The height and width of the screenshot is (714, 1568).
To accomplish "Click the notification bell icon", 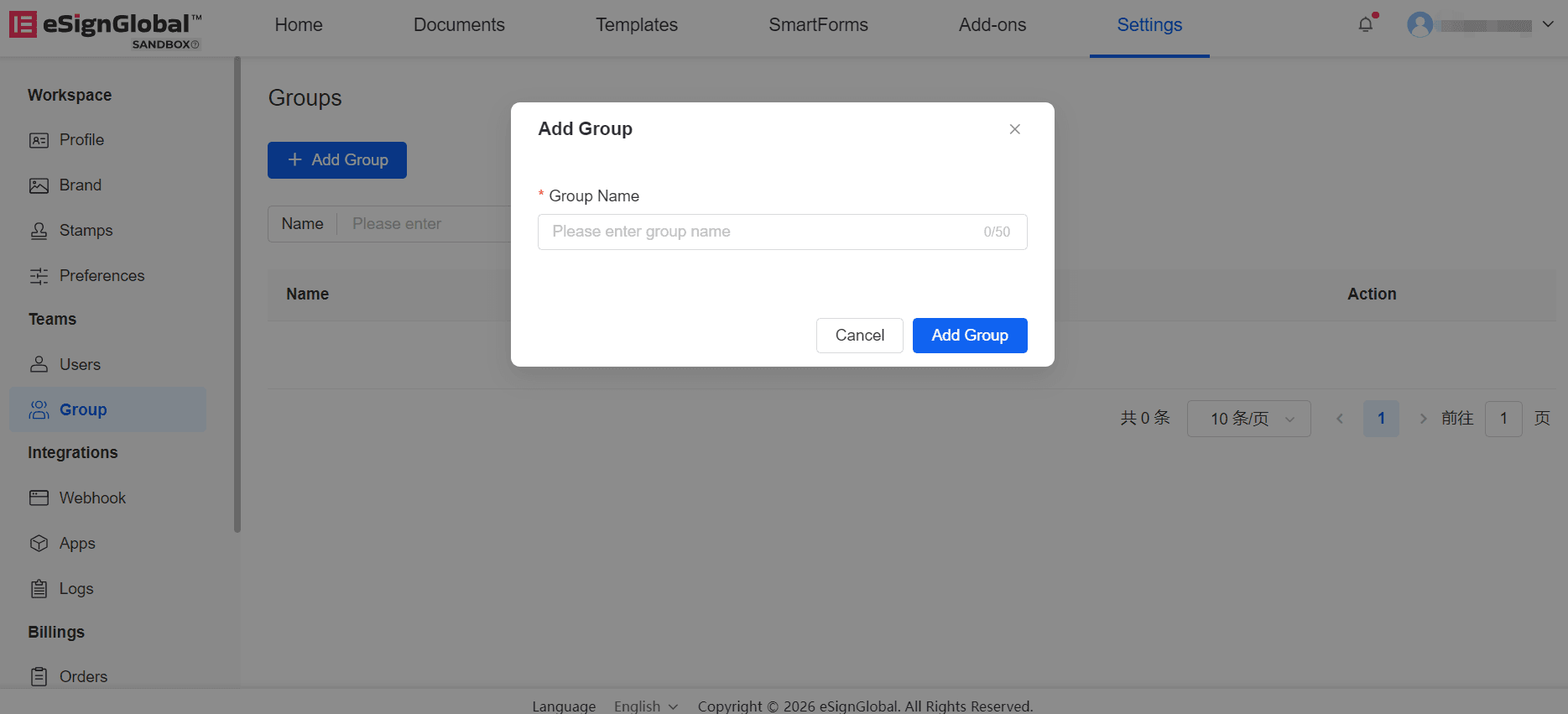I will 1365,24.
